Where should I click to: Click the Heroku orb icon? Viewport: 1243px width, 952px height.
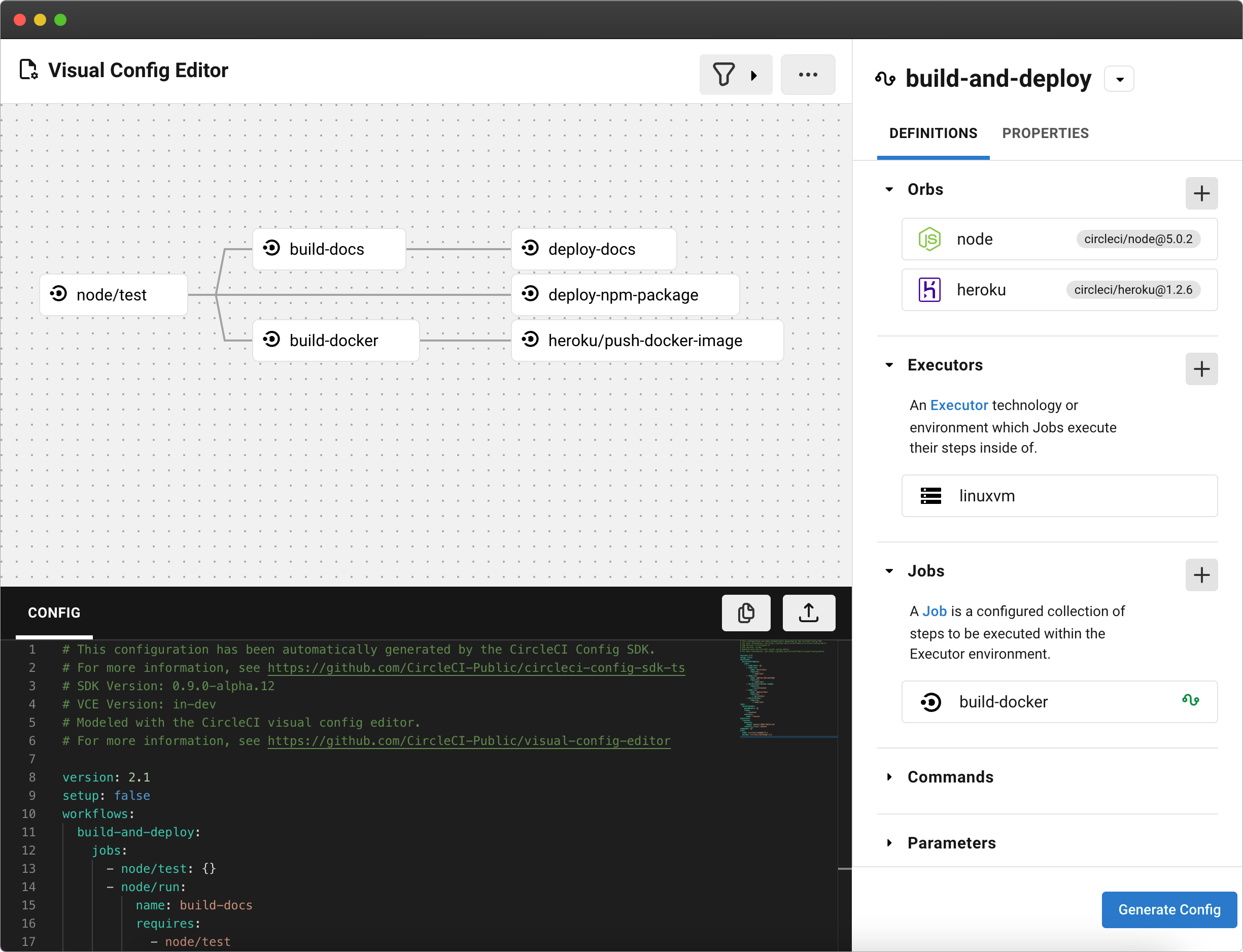pyautogui.click(x=929, y=290)
